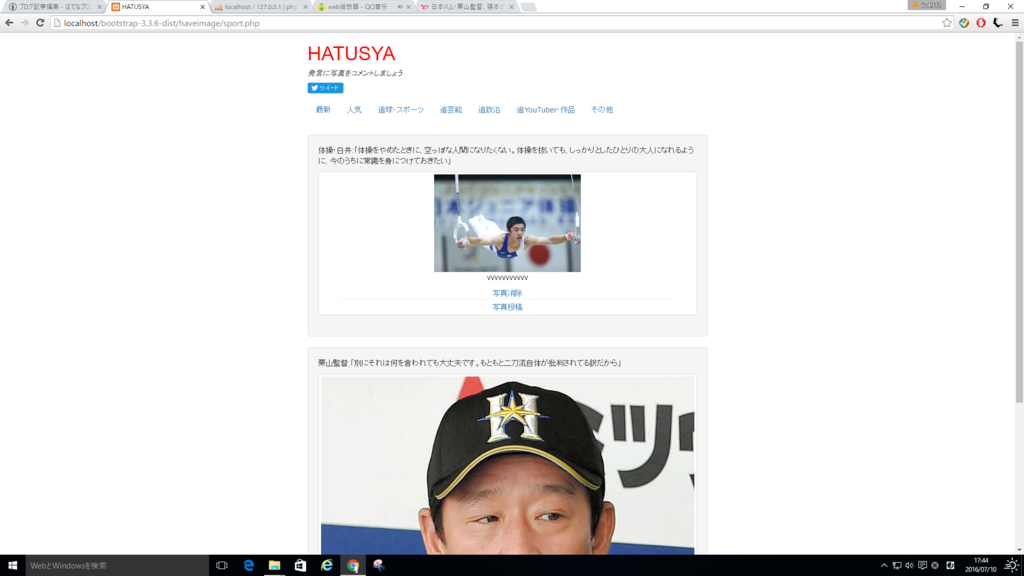Click the 体操・白井 quote text
The height and width of the screenshot is (576, 1024).
click(x=506, y=155)
